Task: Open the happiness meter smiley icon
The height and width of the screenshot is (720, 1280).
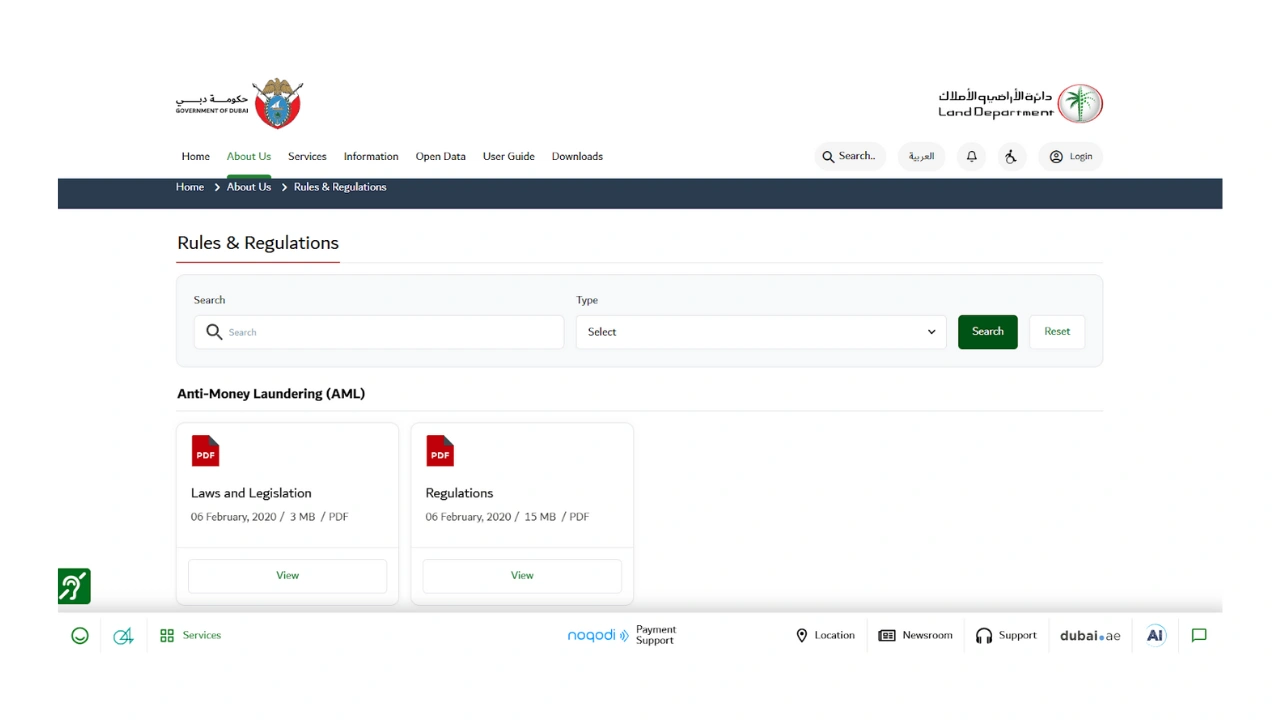Action: point(80,636)
